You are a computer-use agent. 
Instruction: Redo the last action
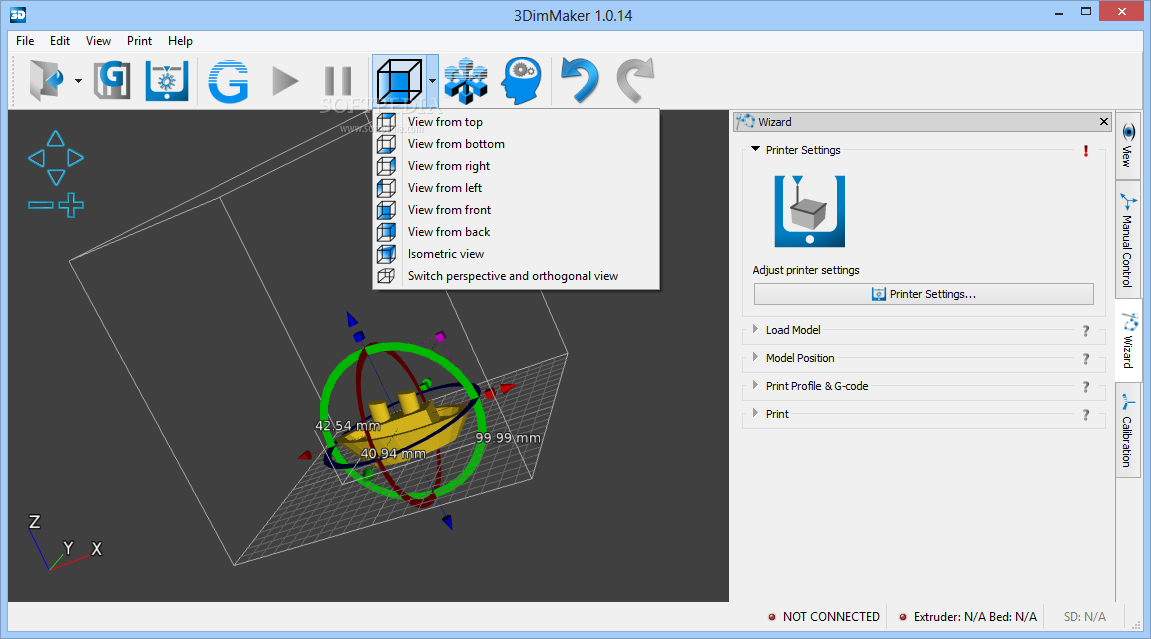[635, 80]
